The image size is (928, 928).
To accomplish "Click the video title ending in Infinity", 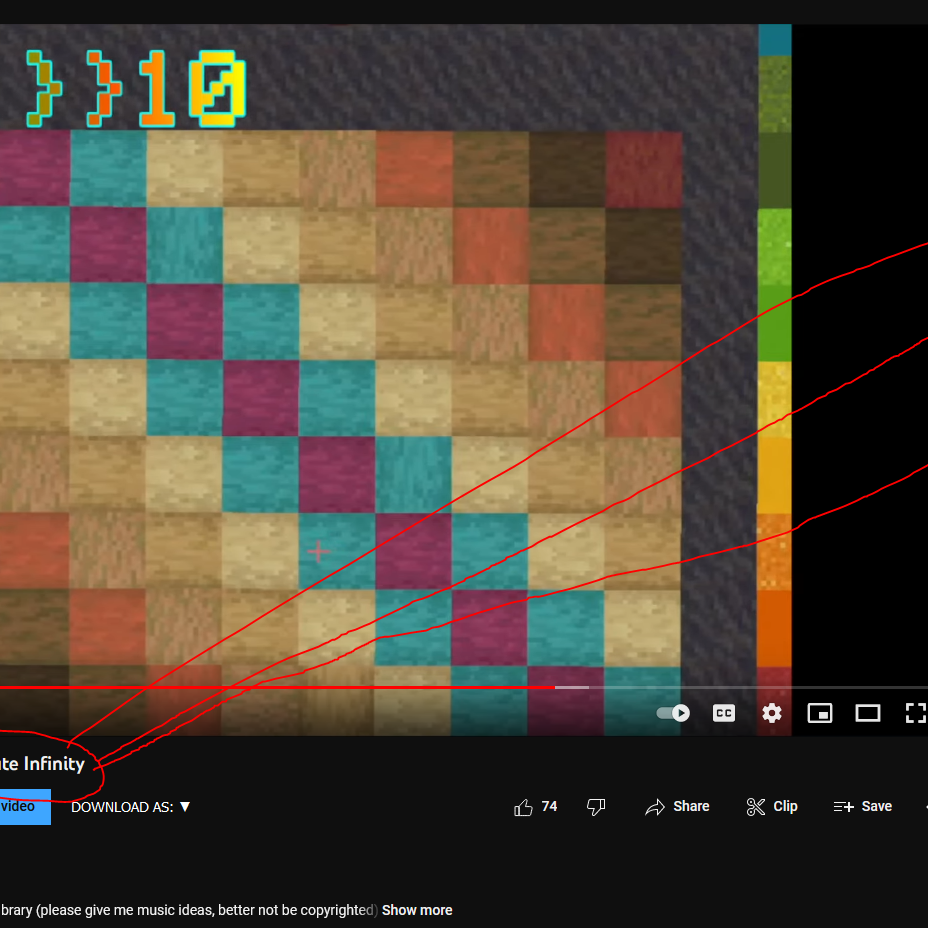I will tap(42, 764).
